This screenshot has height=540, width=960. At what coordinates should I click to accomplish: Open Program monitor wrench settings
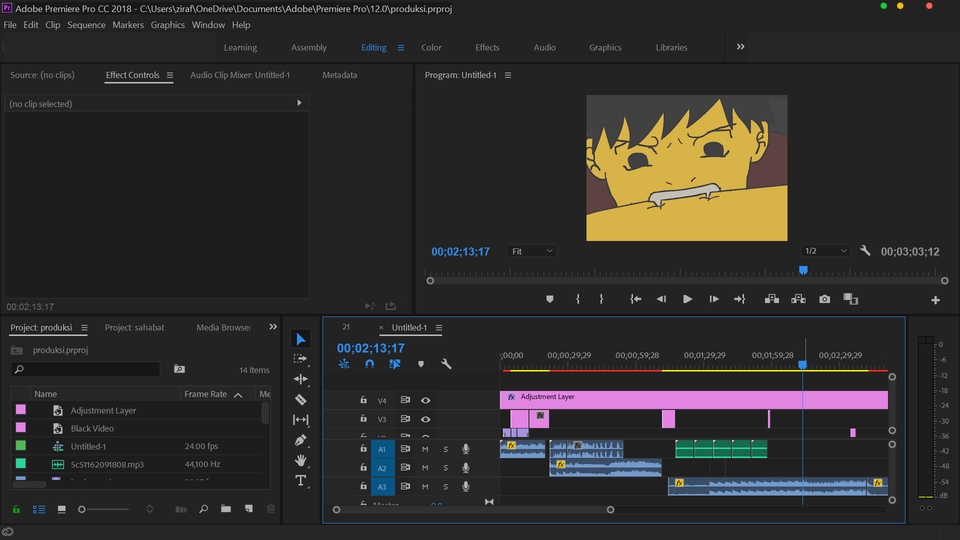point(865,250)
